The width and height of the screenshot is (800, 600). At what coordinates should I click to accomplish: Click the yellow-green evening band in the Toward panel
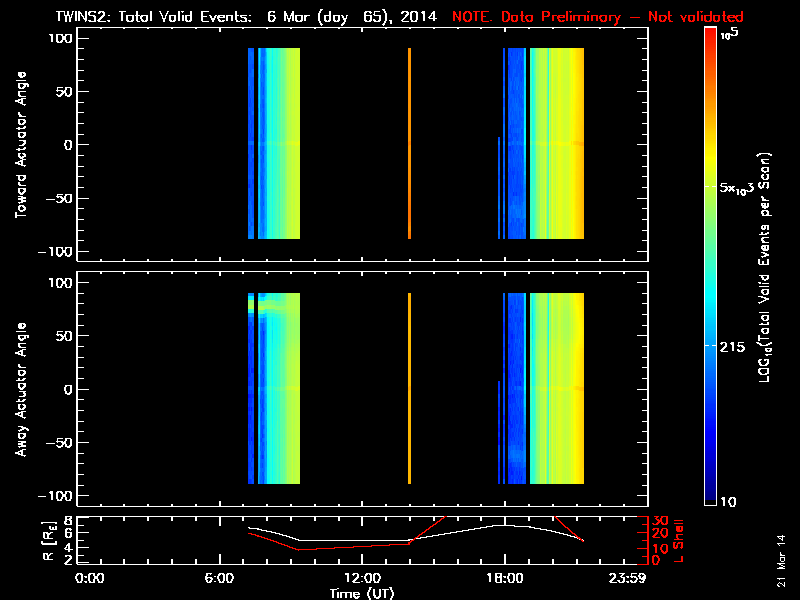pos(558,143)
